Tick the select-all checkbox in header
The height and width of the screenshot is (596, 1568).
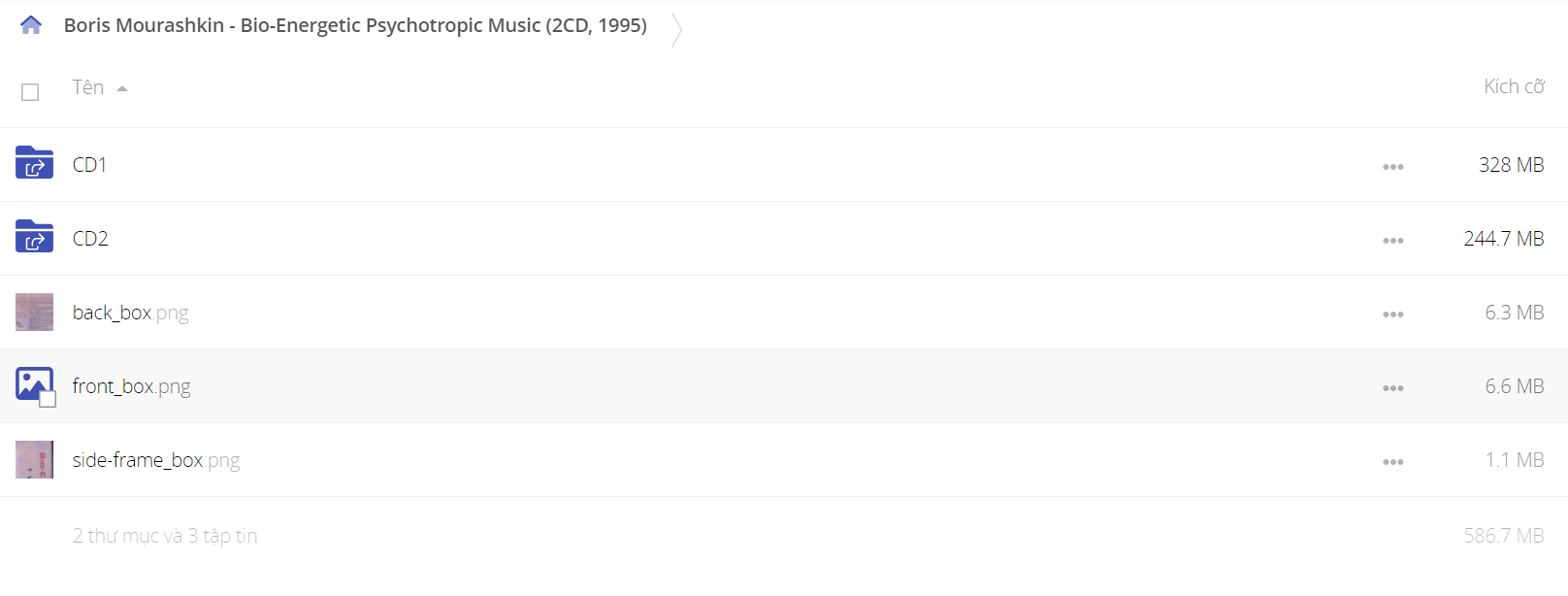(x=30, y=92)
